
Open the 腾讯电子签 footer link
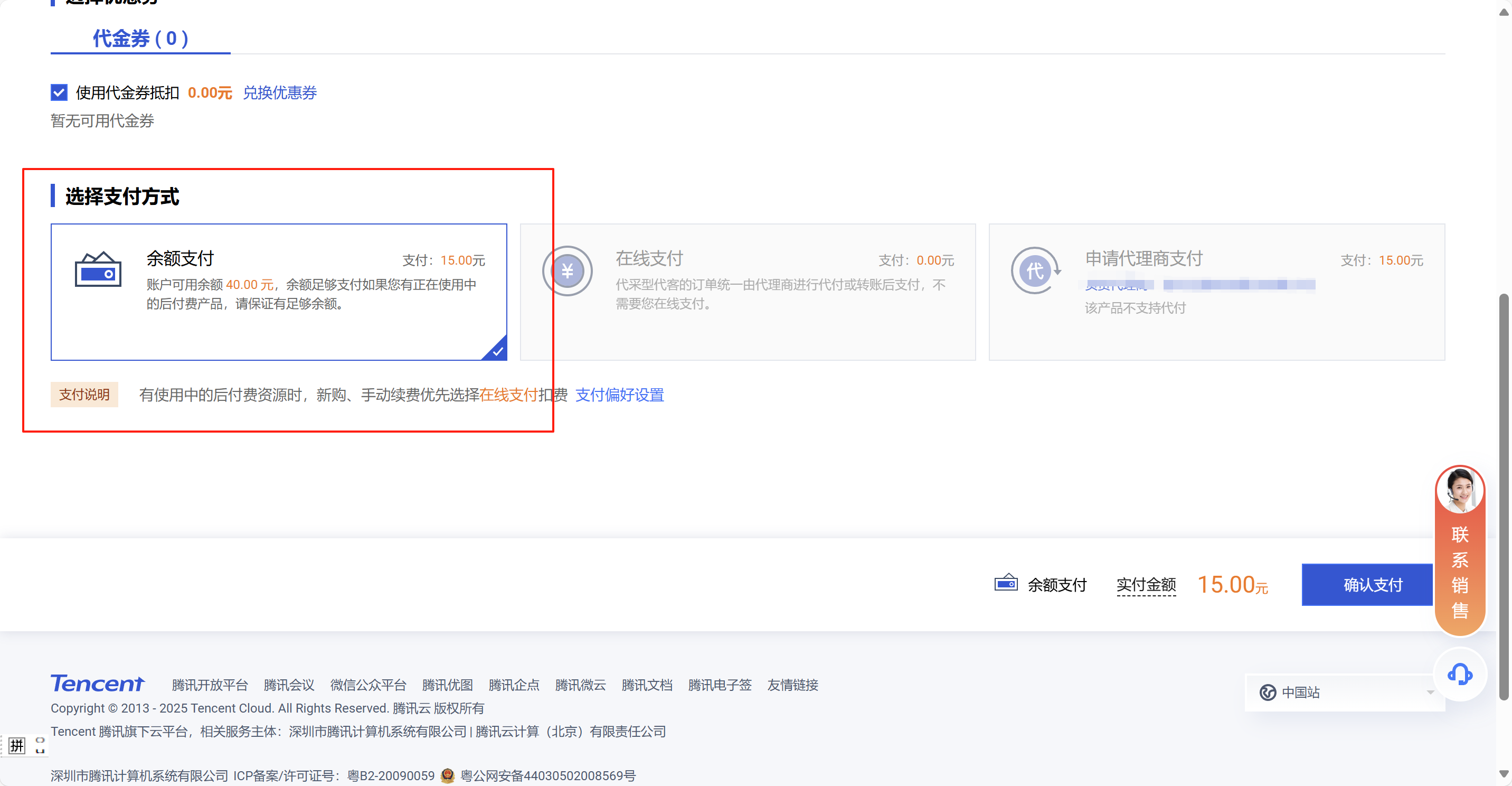(x=720, y=685)
